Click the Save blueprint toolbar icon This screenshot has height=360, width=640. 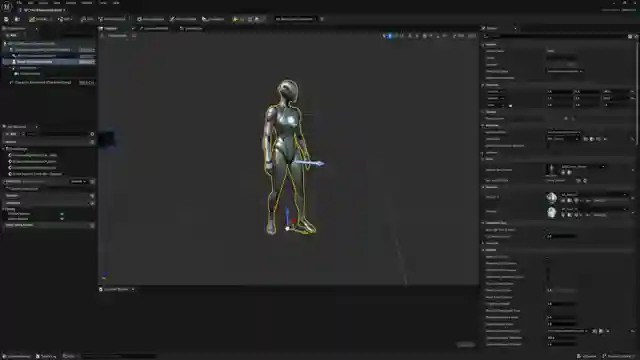pos(6,19)
